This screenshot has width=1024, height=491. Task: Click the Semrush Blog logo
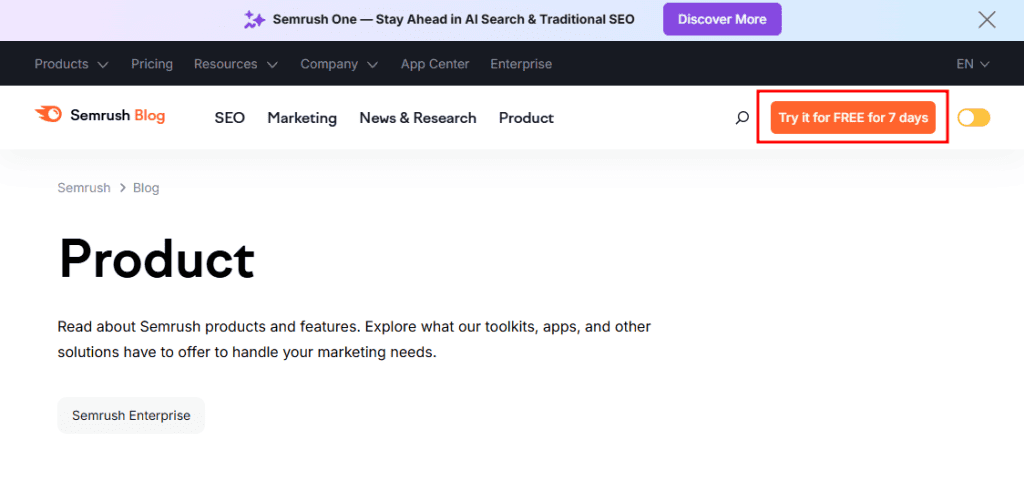(100, 116)
